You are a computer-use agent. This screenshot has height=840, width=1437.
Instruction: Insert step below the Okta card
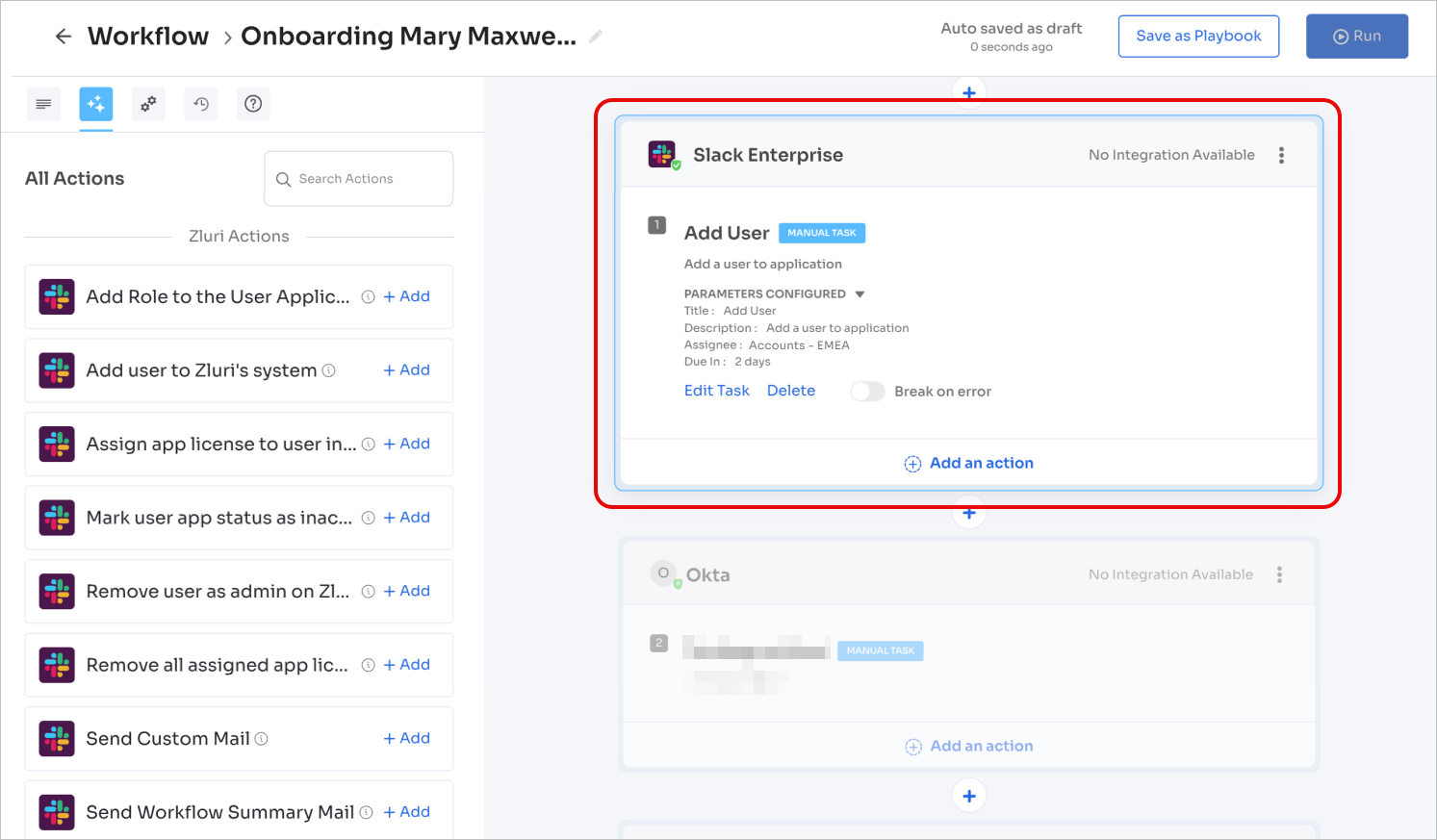[x=969, y=796]
